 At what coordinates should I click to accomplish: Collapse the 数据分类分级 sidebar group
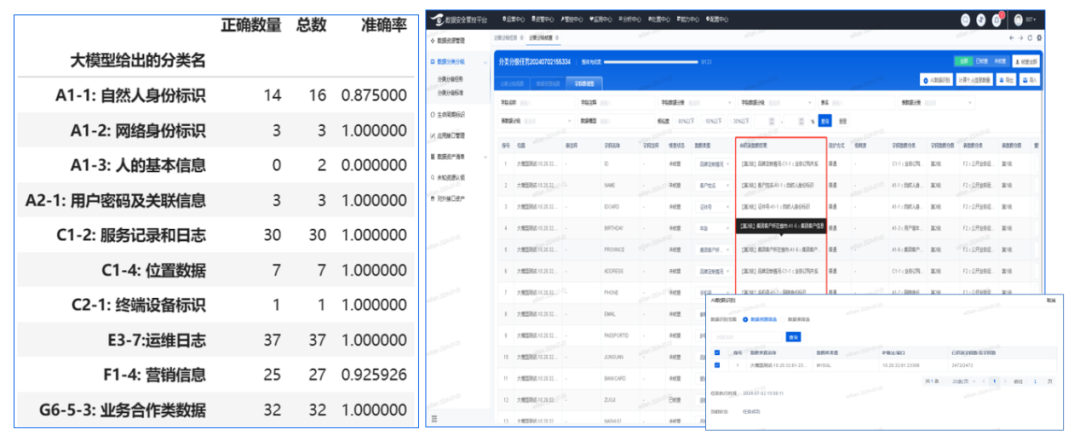(x=486, y=62)
